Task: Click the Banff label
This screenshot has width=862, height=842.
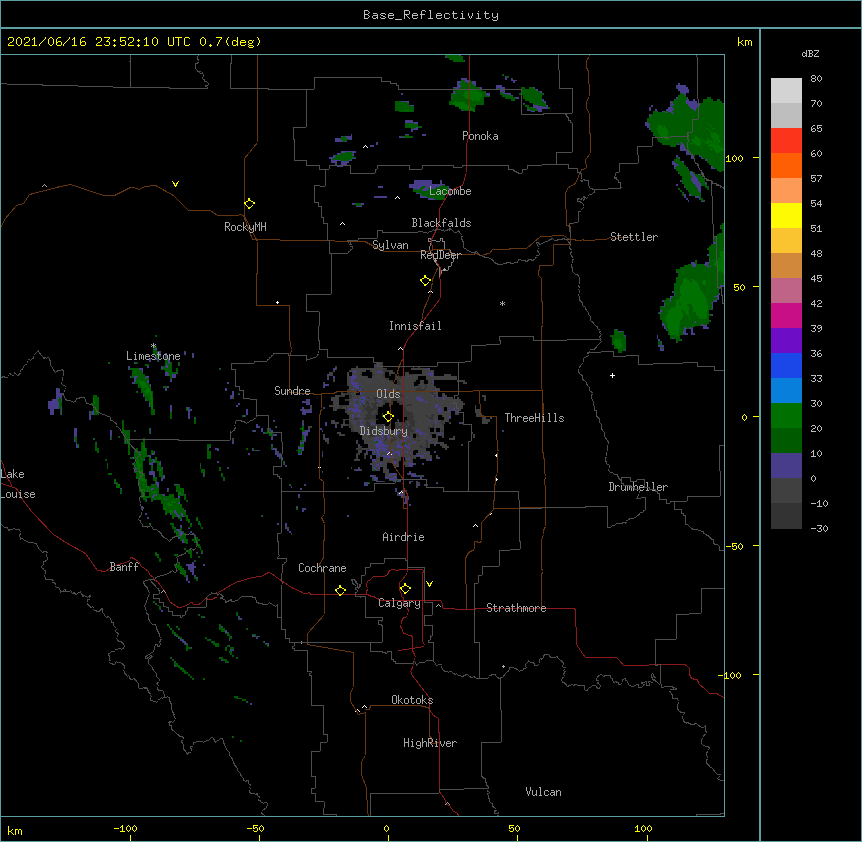Action: tap(124, 567)
